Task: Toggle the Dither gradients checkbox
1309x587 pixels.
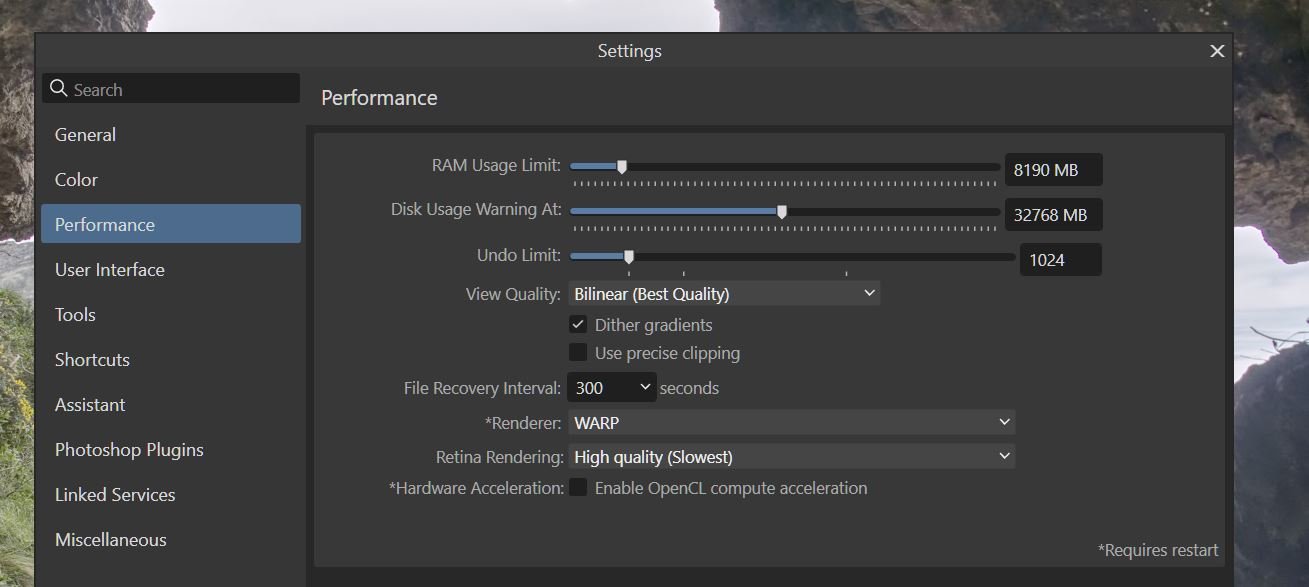Action: click(578, 325)
